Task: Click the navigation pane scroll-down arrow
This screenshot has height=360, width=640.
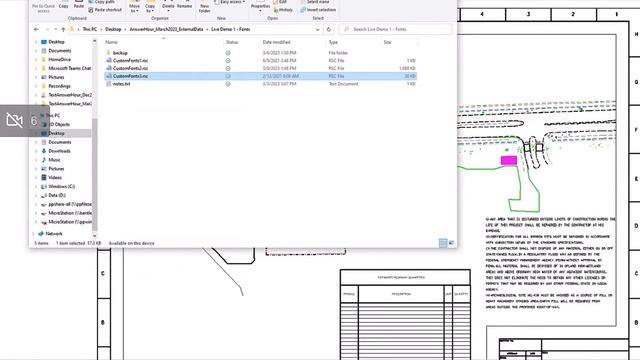Action: pos(95,236)
